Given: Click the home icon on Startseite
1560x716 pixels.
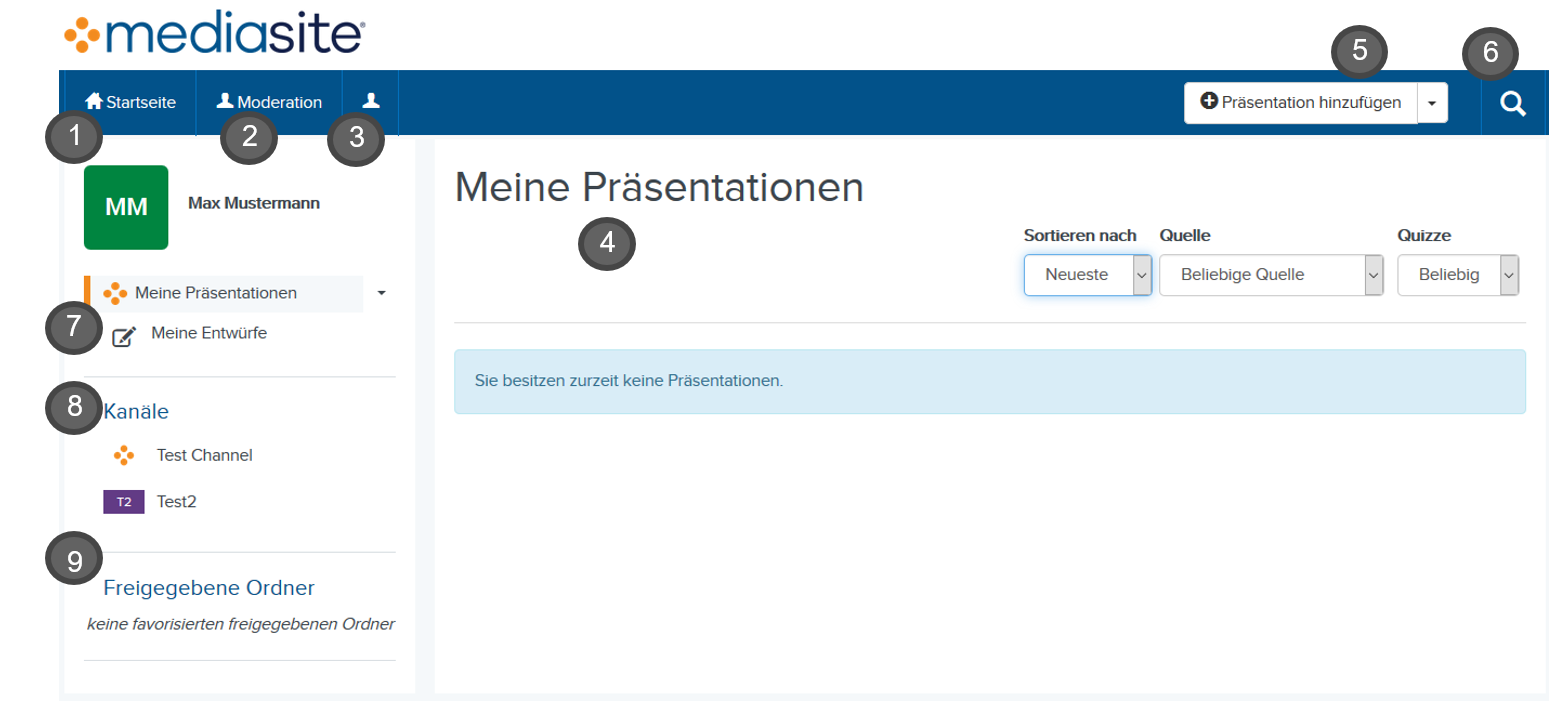Looking at the screenshot, I should coord(93,102).
